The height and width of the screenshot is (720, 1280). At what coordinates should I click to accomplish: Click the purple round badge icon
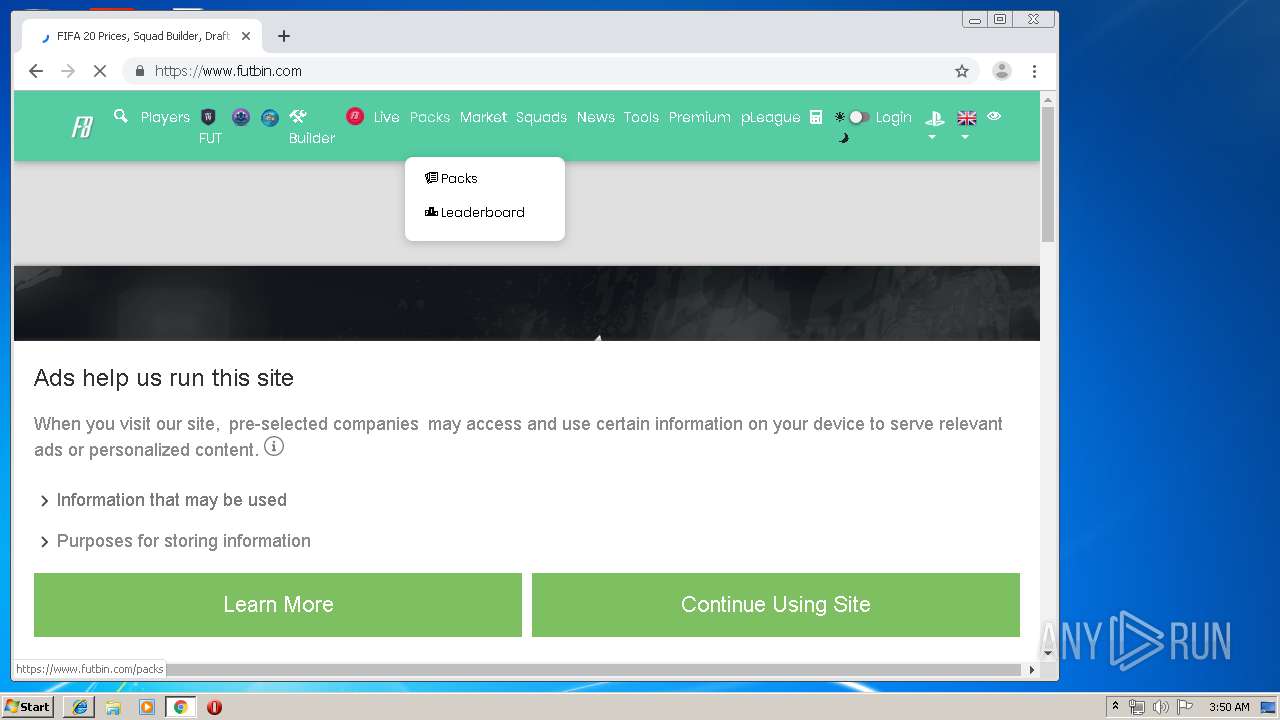(241, 117)
